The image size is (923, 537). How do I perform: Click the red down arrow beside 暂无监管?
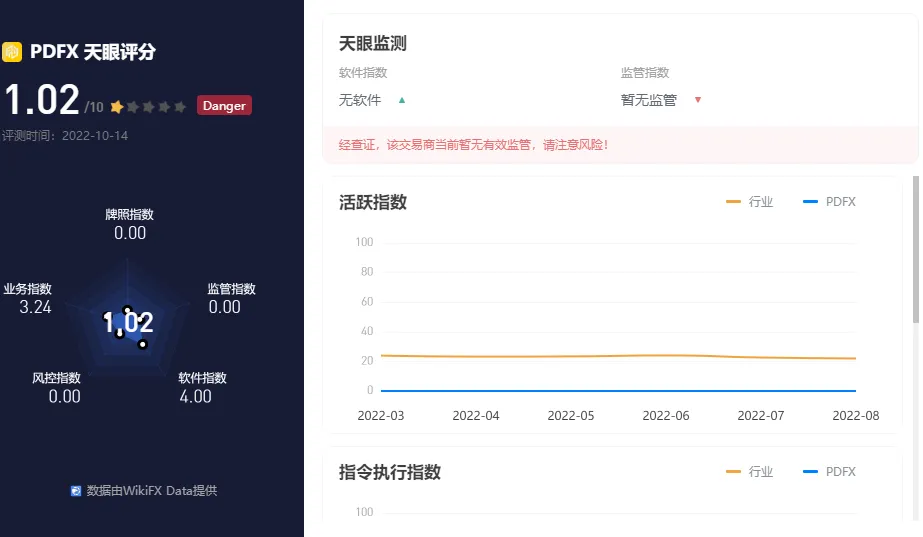tap(698, 100)
